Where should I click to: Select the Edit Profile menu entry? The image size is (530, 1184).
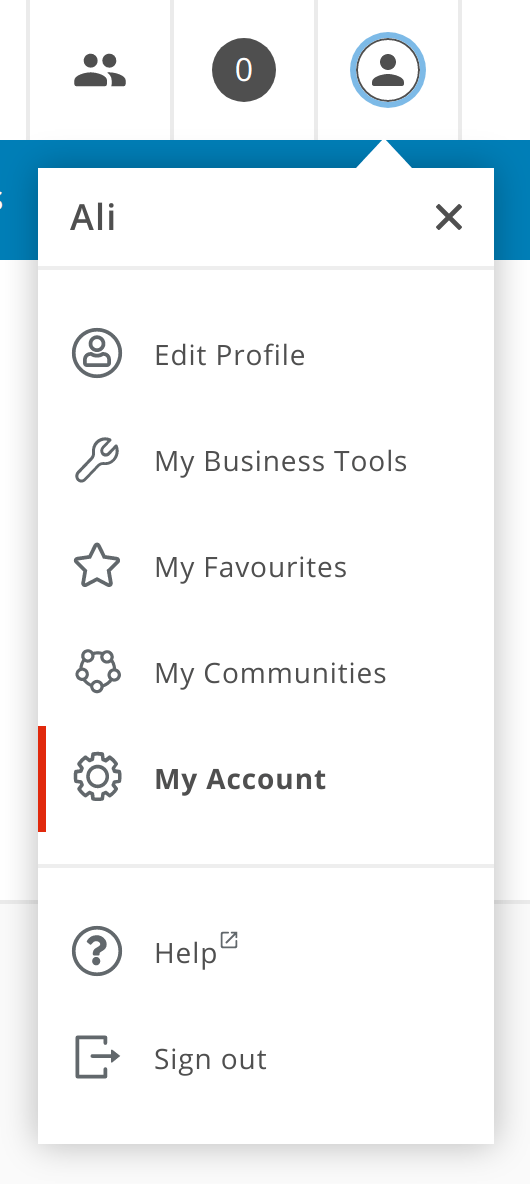pyautogui.click(x=266, y=355)
